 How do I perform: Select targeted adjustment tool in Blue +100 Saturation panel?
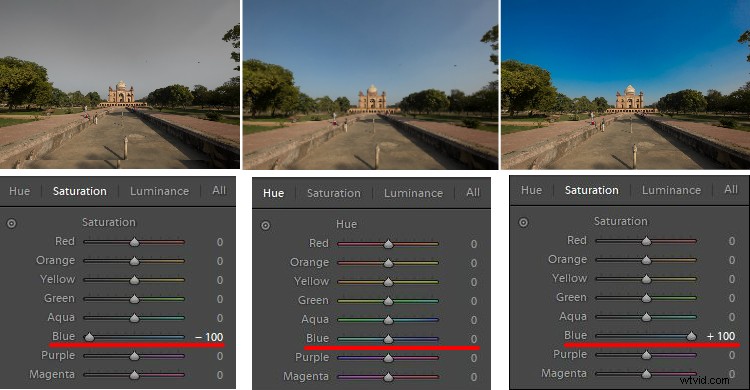[523, 222]
